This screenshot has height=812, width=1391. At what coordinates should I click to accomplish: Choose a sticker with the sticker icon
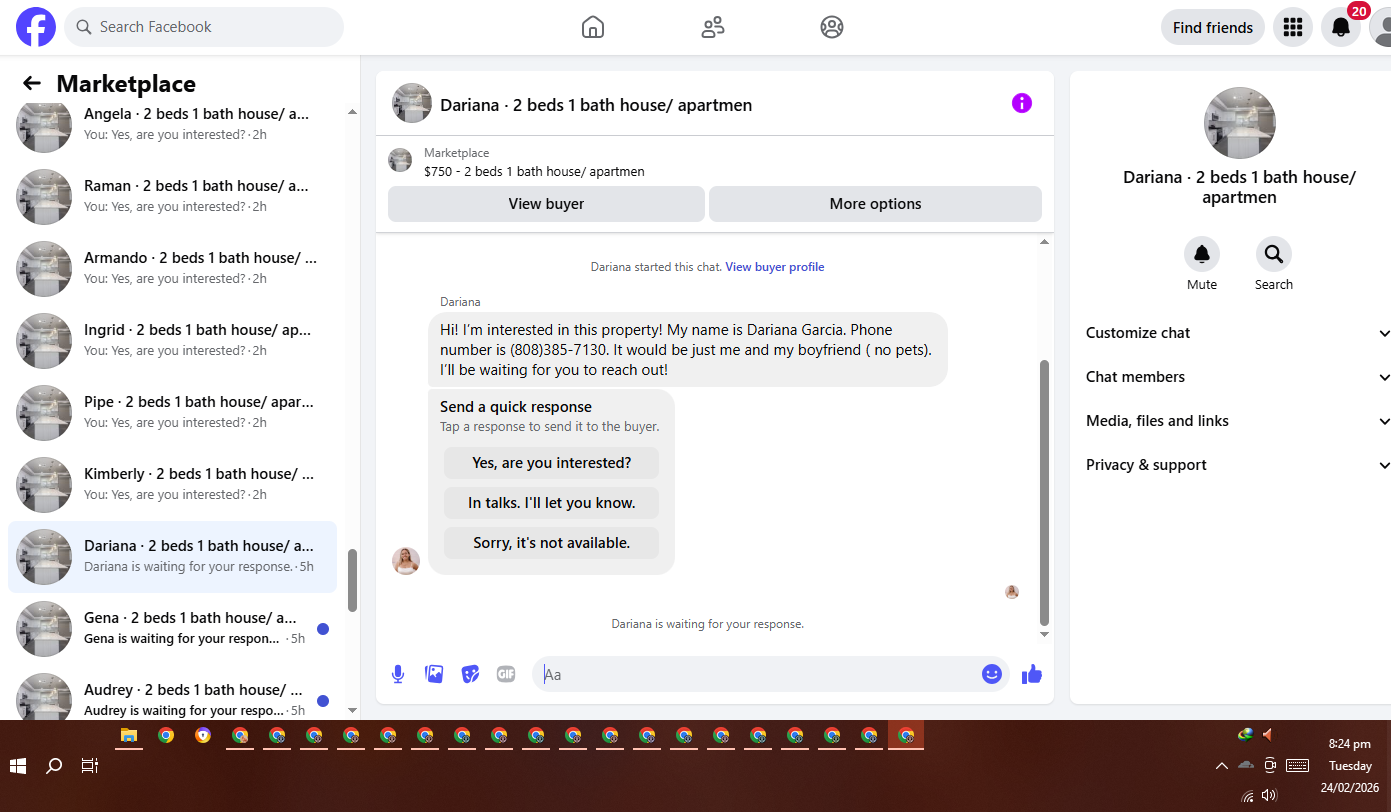point(470,674)
